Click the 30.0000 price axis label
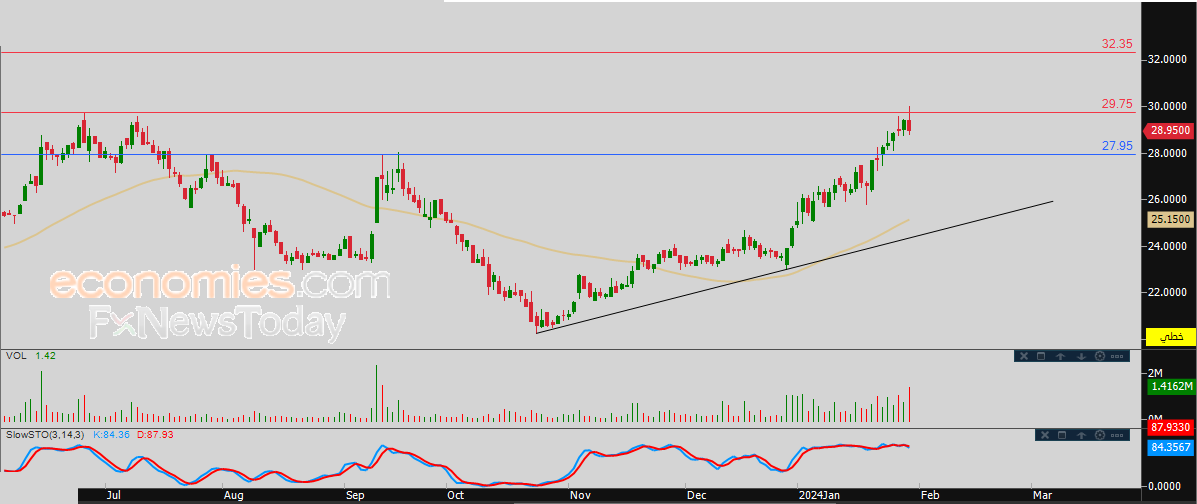The width and height of the screenshot is (1197, 504). pos(1169,106)
